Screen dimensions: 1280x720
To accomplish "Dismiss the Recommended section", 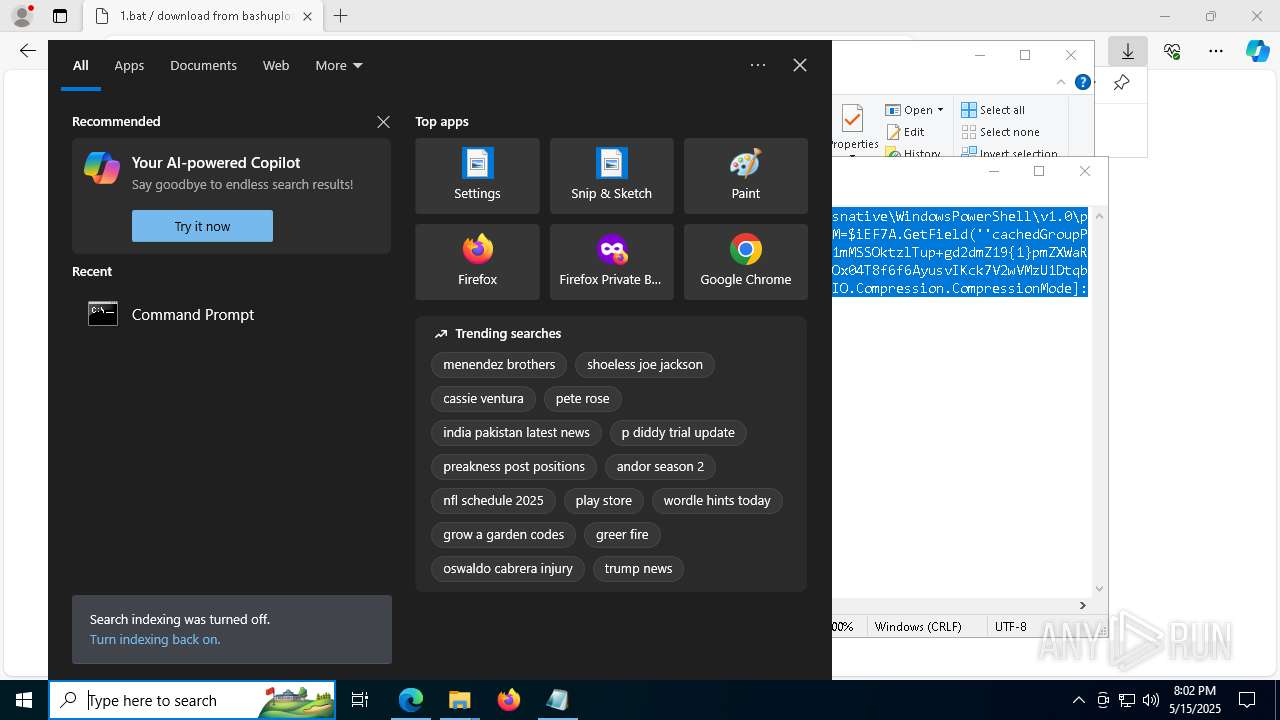I will [x=383, y=122].
